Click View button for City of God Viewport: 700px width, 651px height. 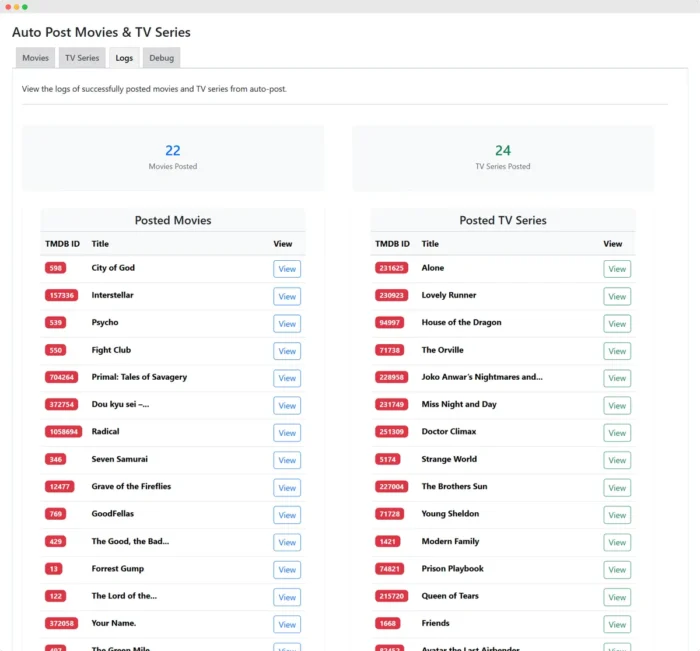pyautogui.click(x=287, y=269)
